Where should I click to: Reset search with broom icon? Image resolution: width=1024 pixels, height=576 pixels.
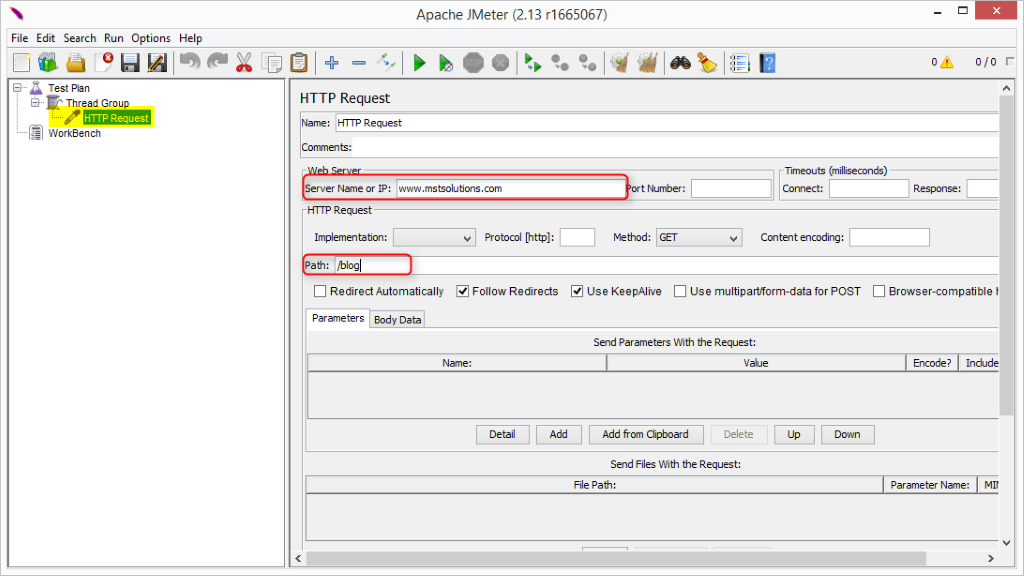click(707, 63)
